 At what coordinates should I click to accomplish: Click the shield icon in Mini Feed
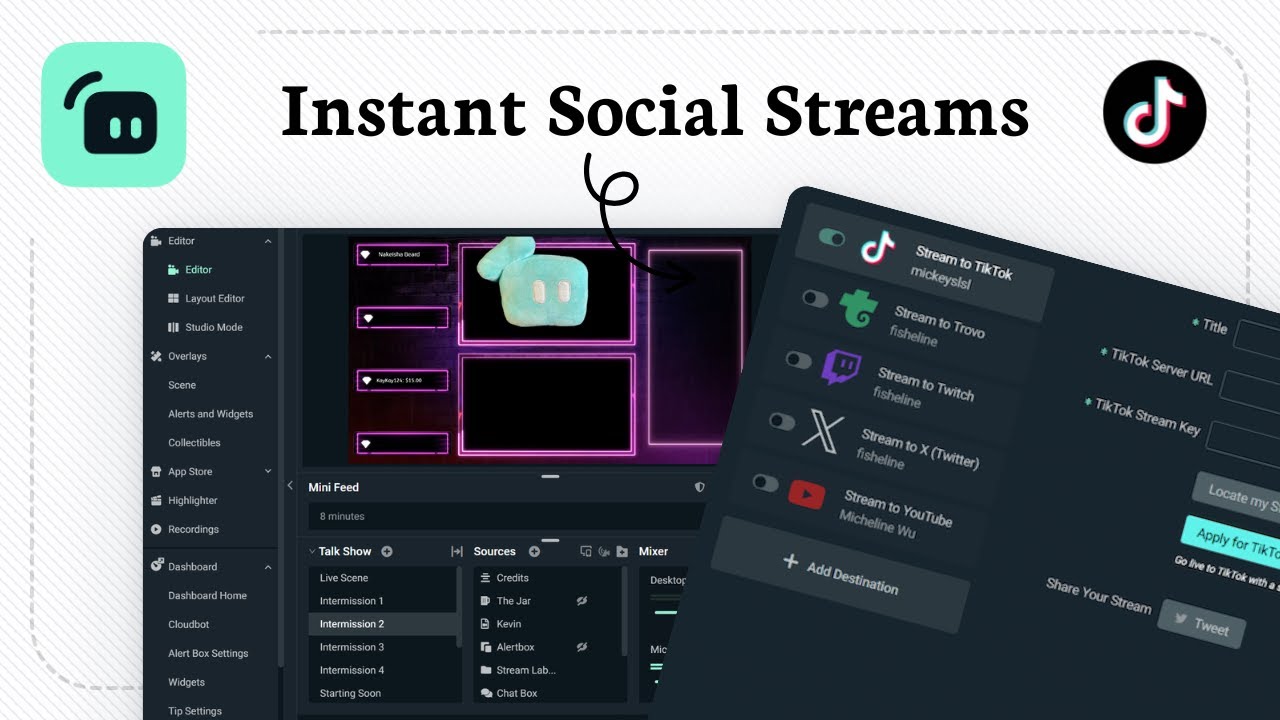[x=699, y=487]
